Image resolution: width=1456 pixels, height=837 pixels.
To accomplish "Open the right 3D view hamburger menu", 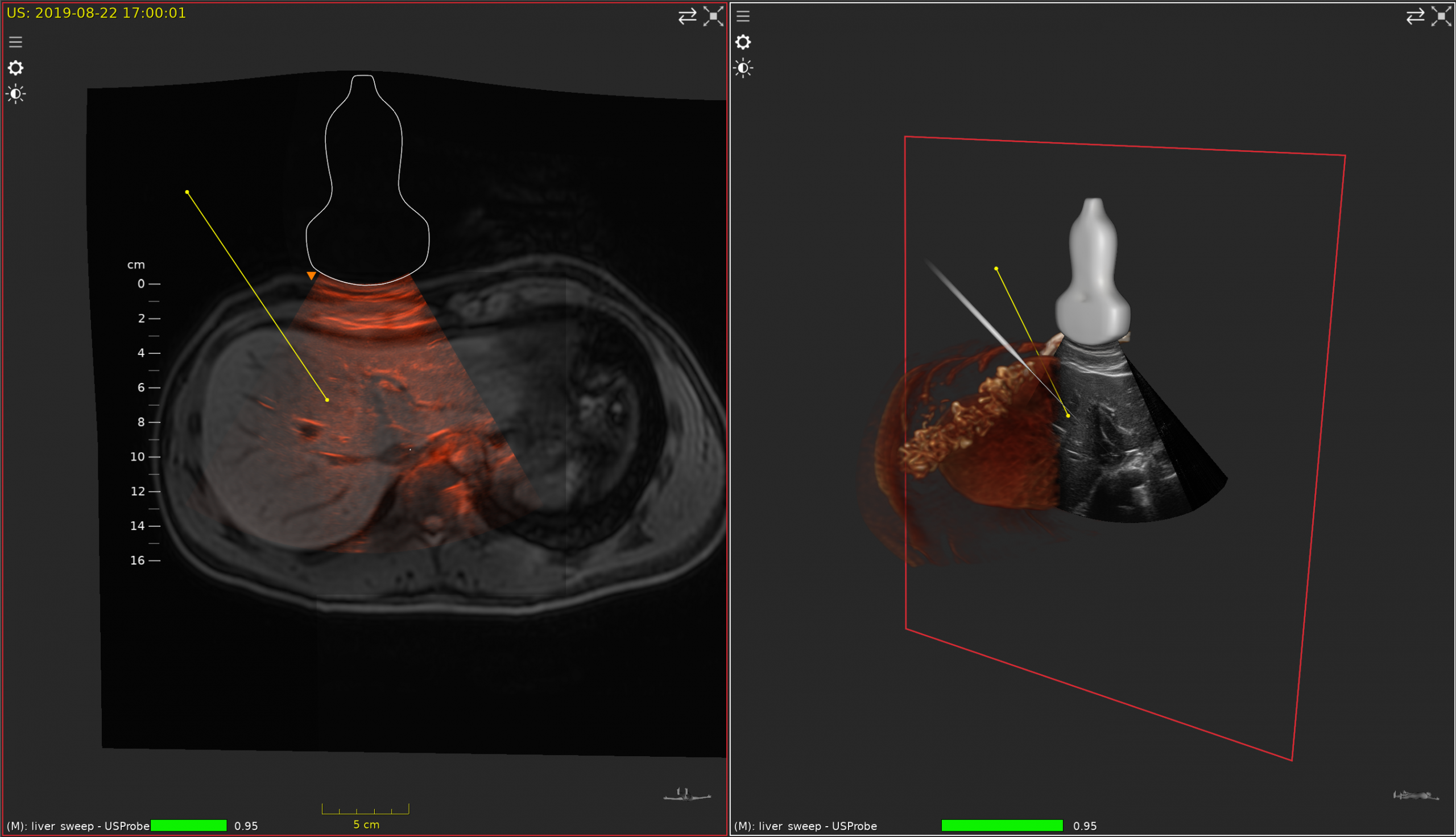I will pos(743,16).
